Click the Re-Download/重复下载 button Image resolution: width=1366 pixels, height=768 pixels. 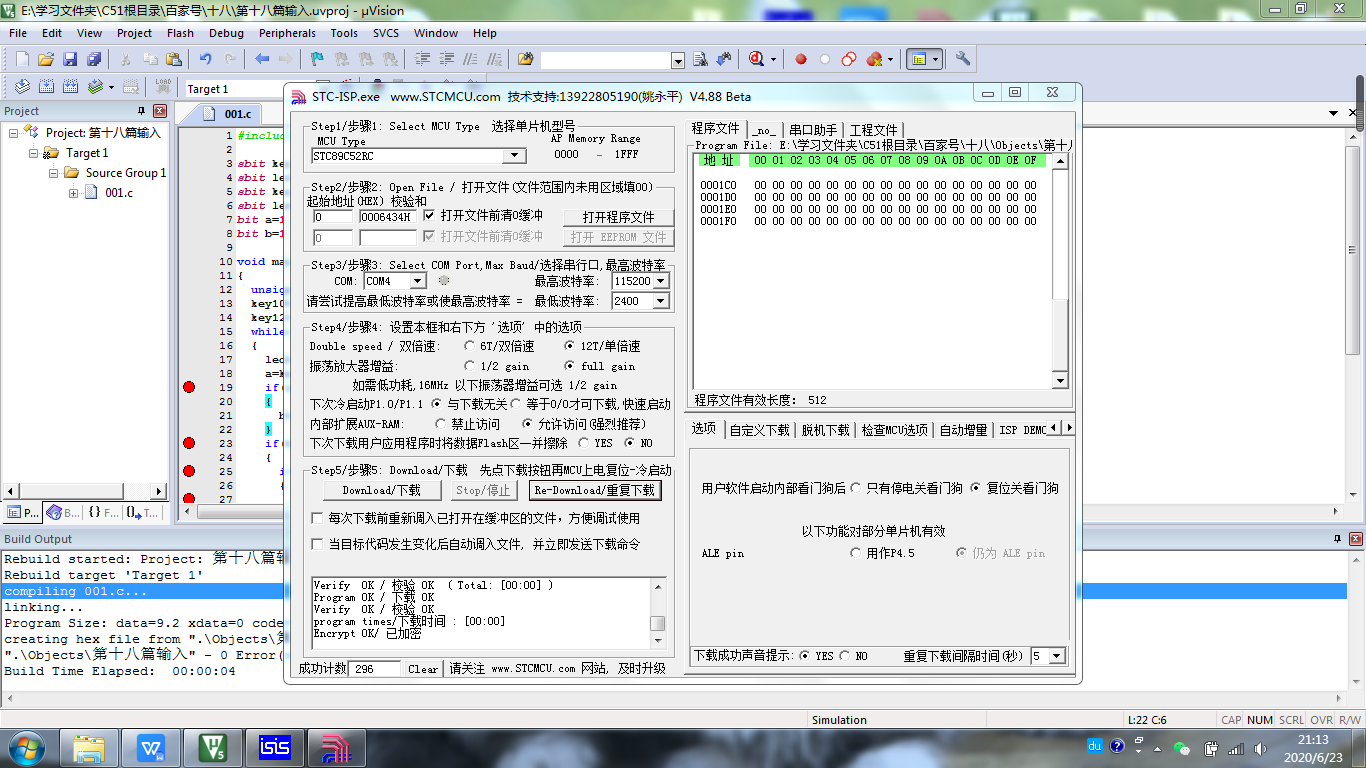pos(594,490)
